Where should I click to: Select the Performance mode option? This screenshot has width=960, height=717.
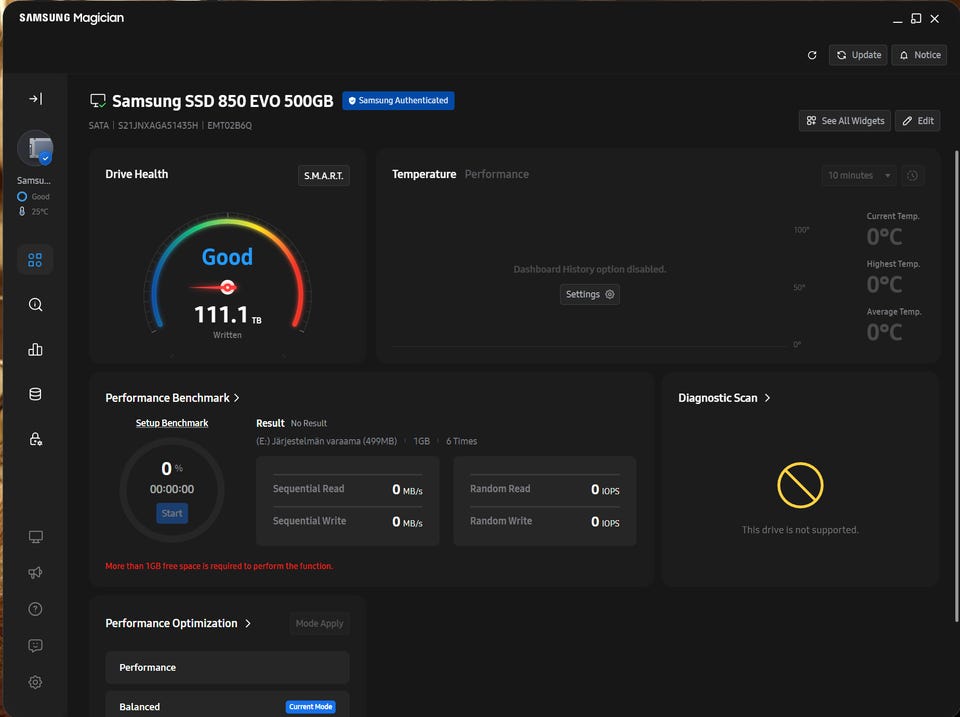click(227, 667)
